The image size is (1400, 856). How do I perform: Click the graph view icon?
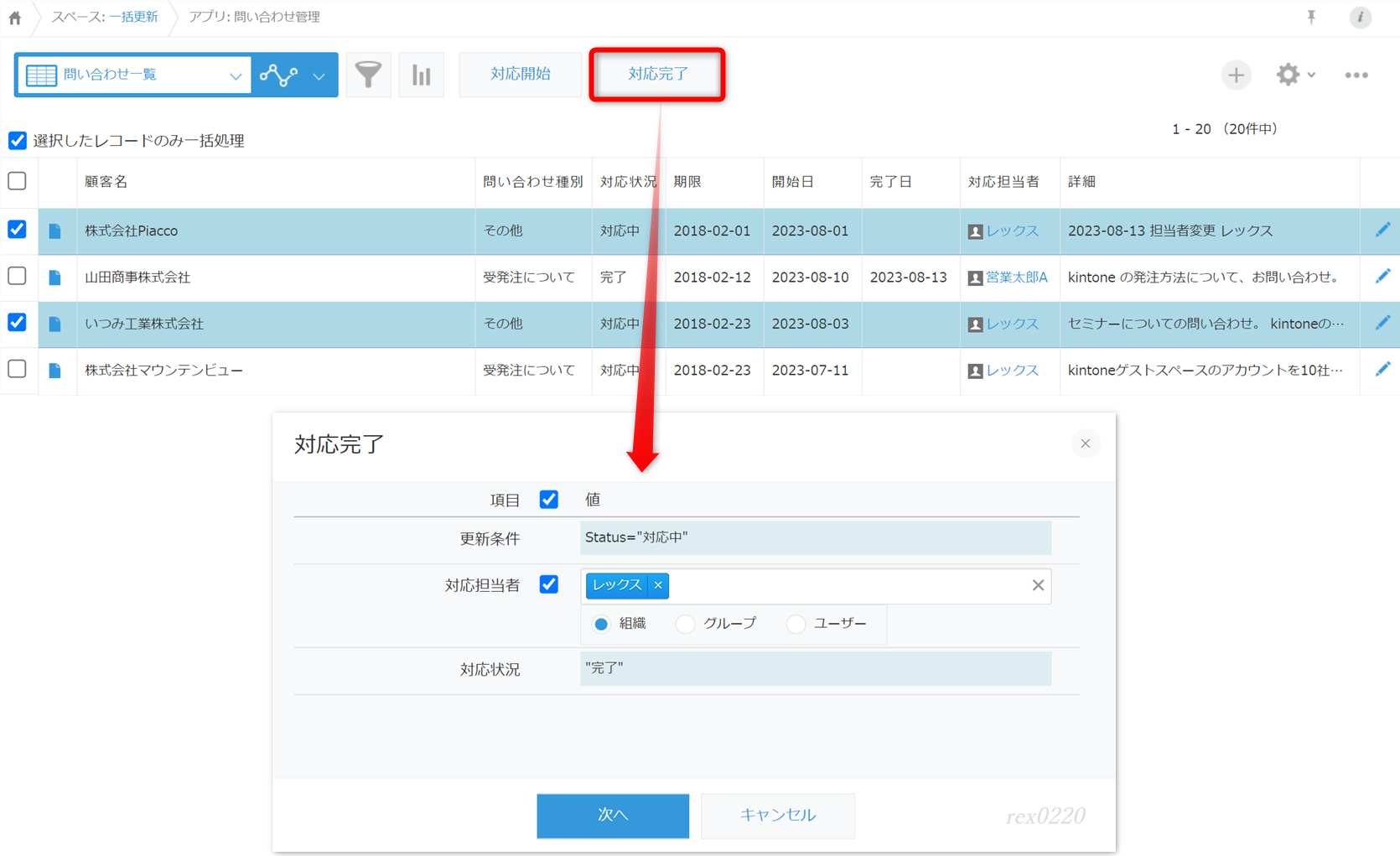[278, 75]
